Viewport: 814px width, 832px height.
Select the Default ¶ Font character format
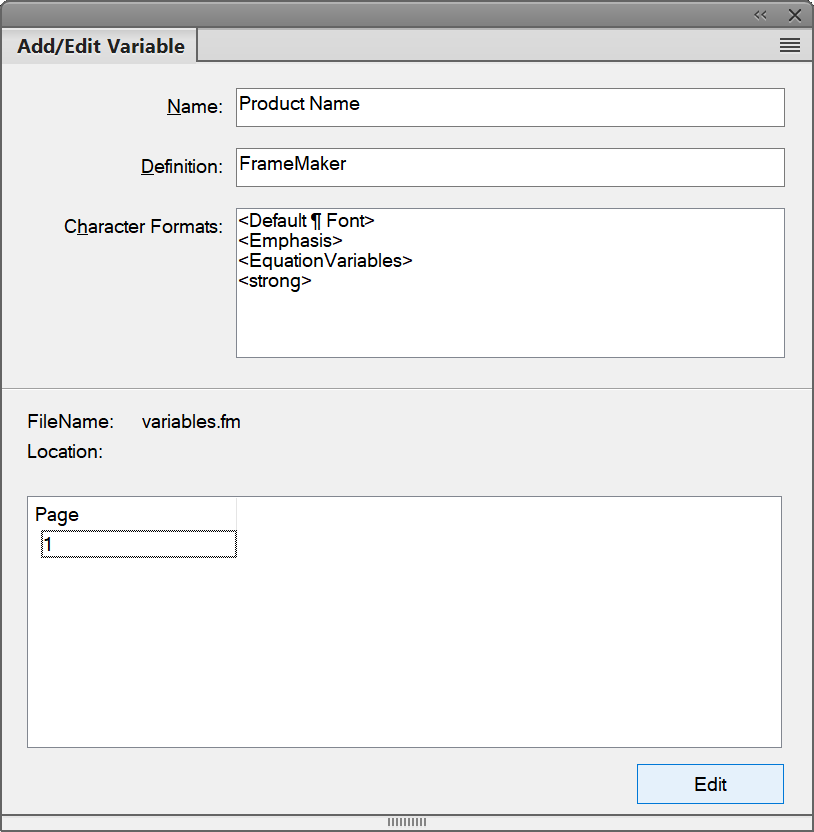(305, 220)
